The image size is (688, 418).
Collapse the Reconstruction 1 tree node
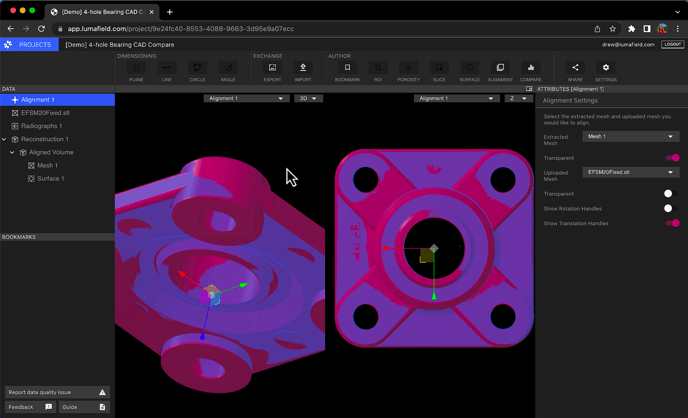click(x=5, y=139)
